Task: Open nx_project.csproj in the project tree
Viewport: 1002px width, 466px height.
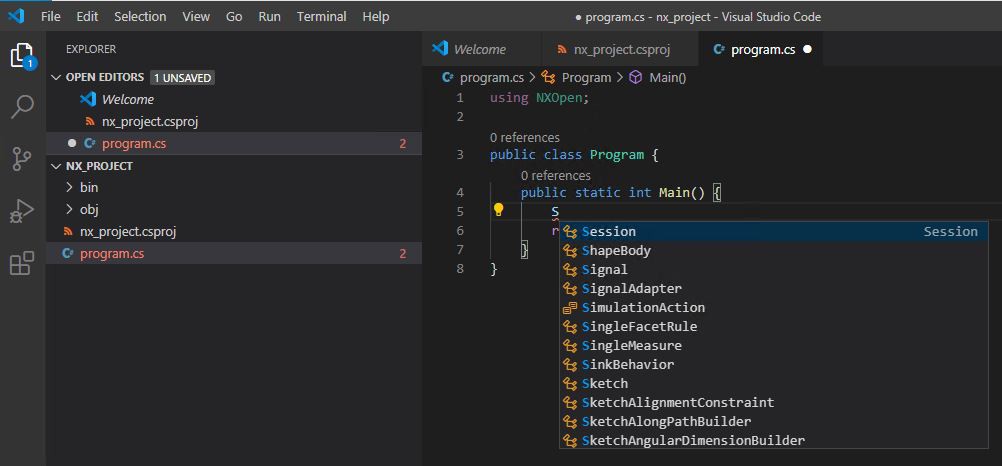Action: [x=128, y=231]
